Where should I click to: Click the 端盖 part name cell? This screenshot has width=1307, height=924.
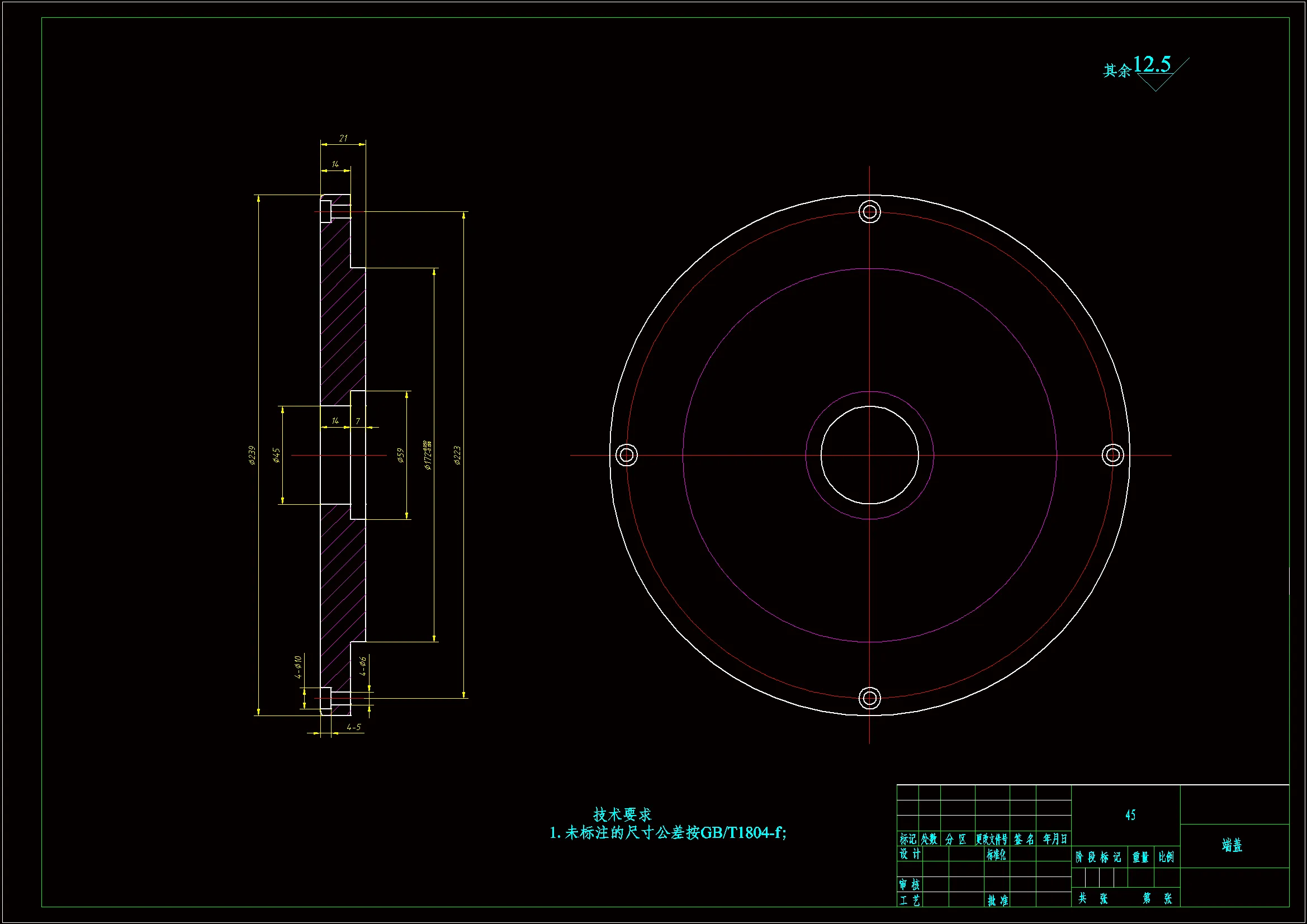pos(1233,845)
